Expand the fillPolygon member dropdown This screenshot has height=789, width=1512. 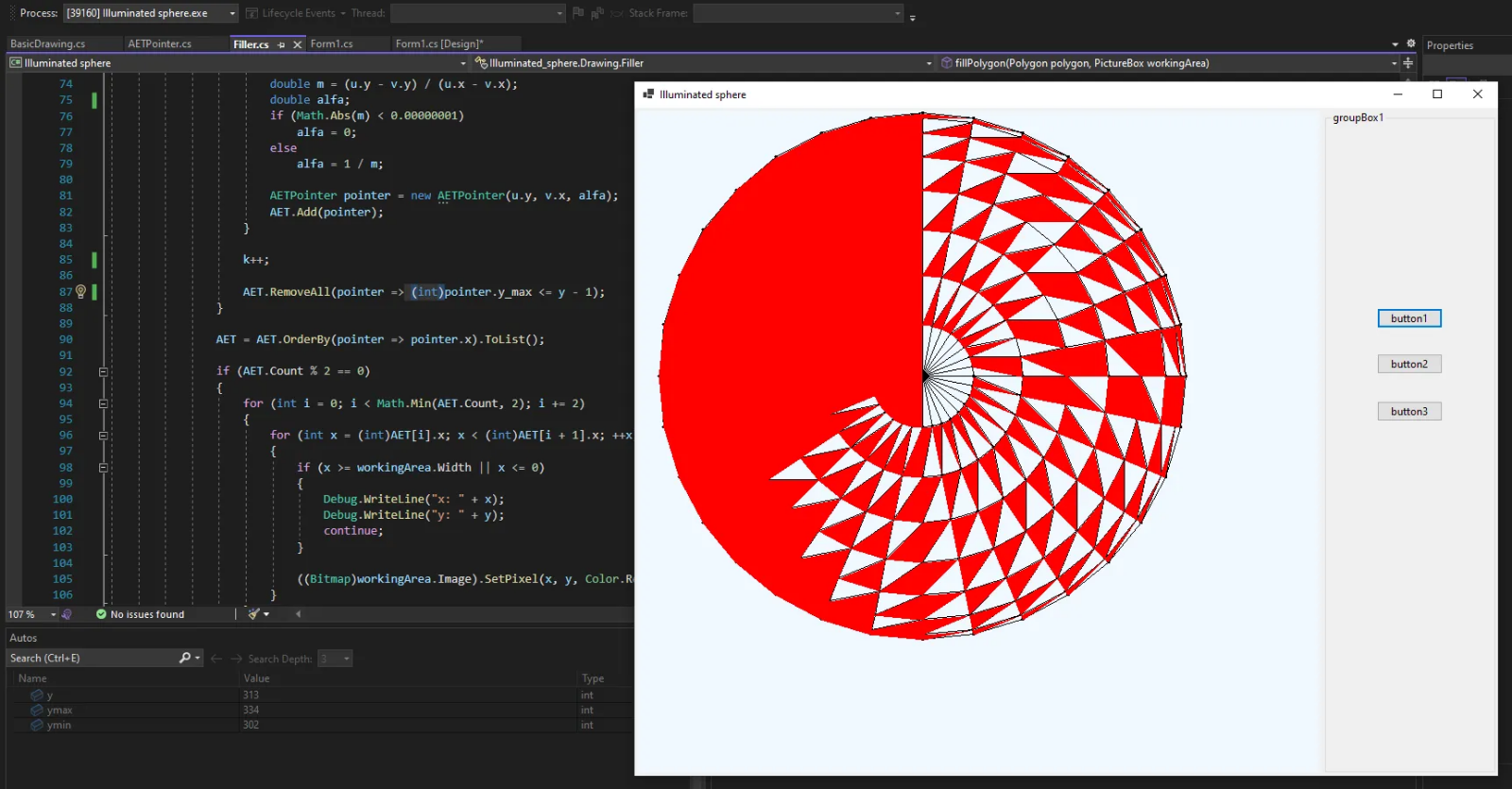pyautogui.click(x=1394, y=63)
